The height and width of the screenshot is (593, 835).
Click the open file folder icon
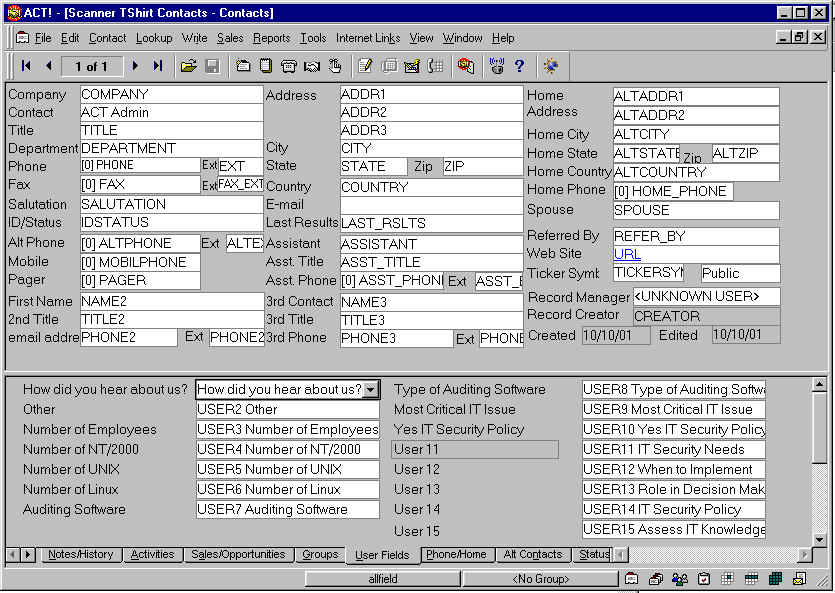coord(189,66)
